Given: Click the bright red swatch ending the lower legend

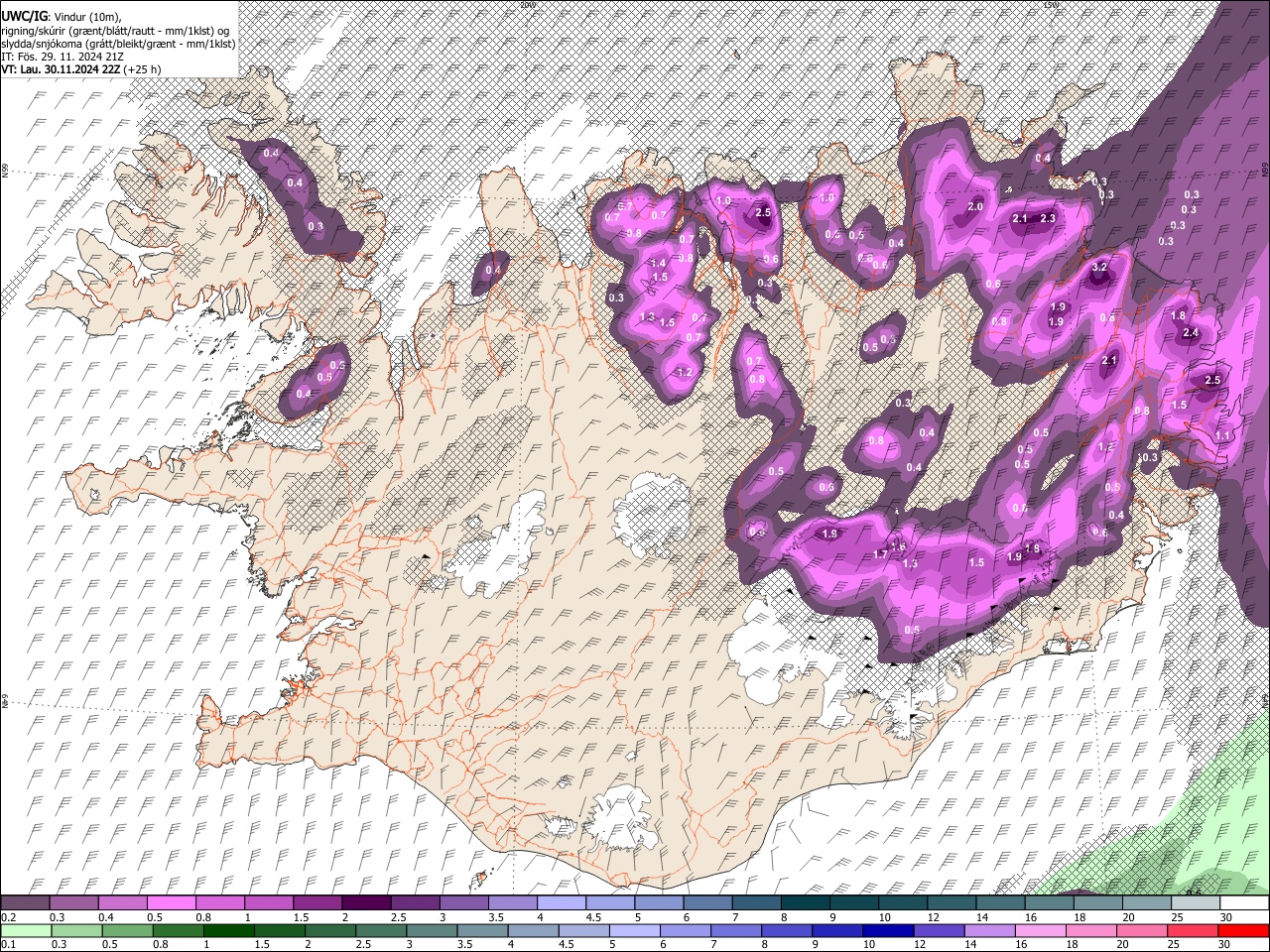Looking at the screenshot, I should point(1243,931).
